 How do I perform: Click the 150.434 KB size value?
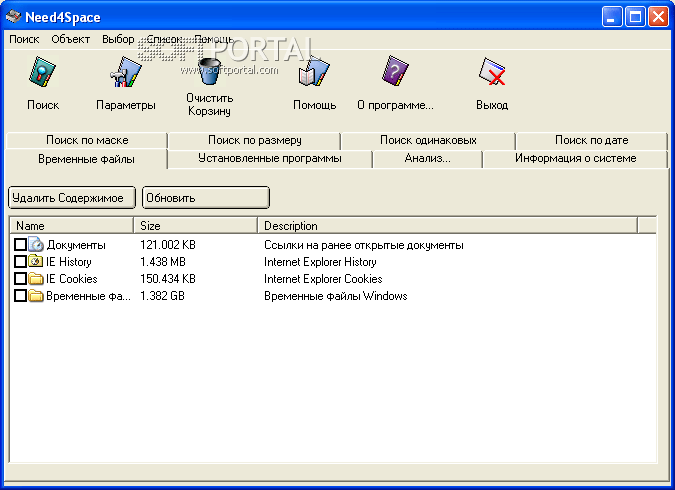[x=168, y=279]
